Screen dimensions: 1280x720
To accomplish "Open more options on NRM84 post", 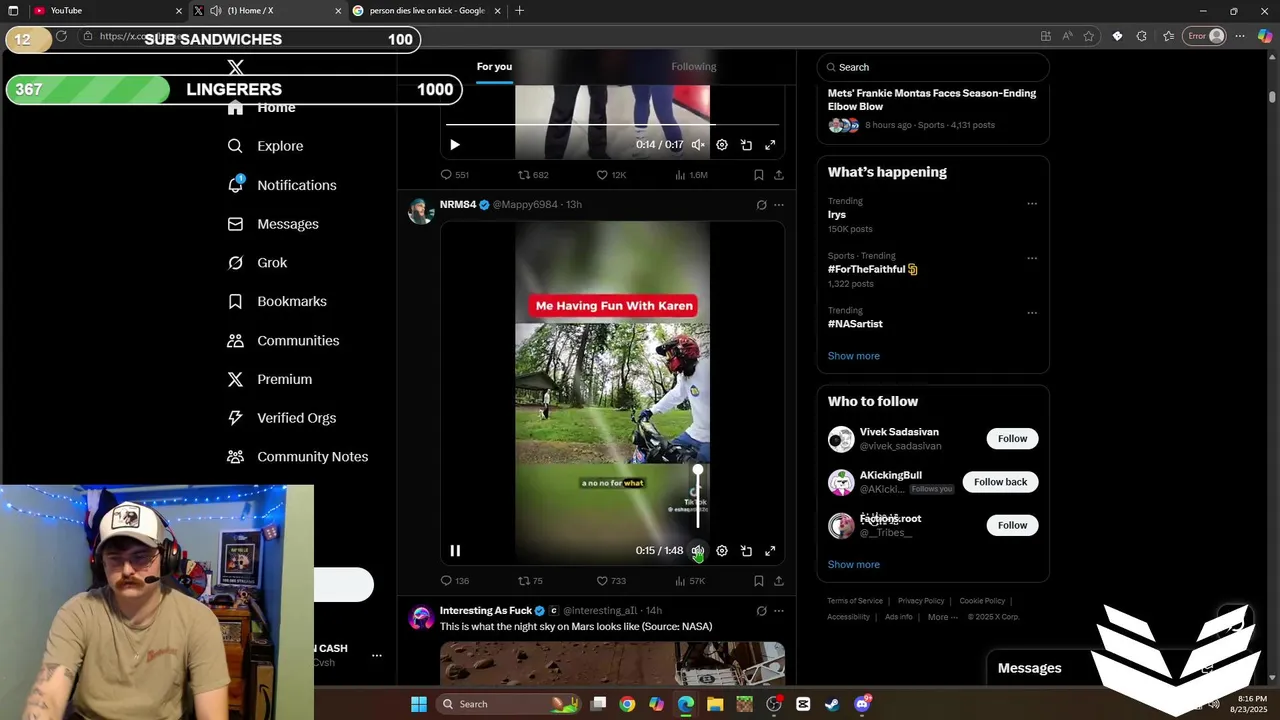I will [779, 205].
